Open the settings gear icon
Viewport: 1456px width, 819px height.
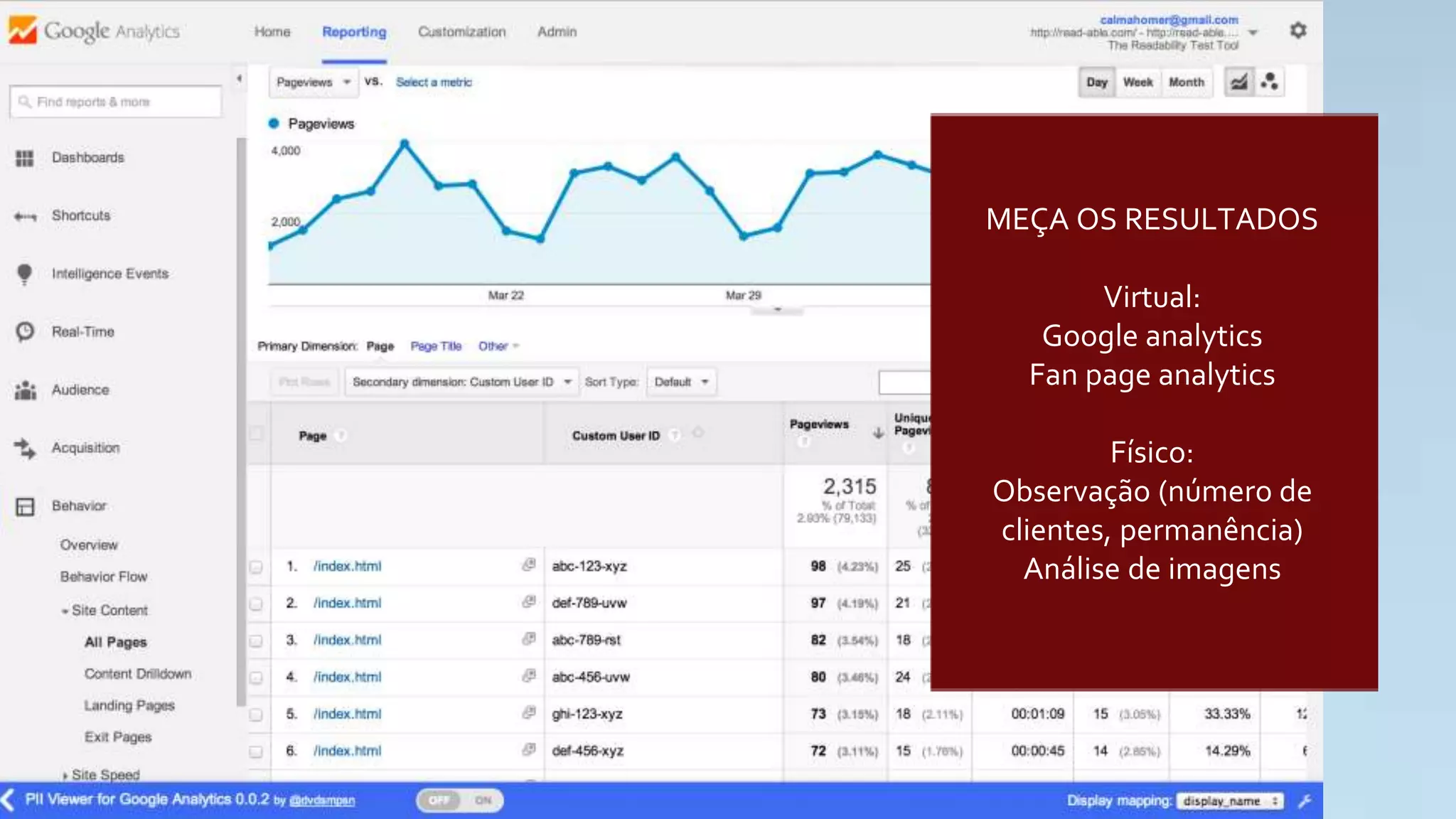[1298, 31]
